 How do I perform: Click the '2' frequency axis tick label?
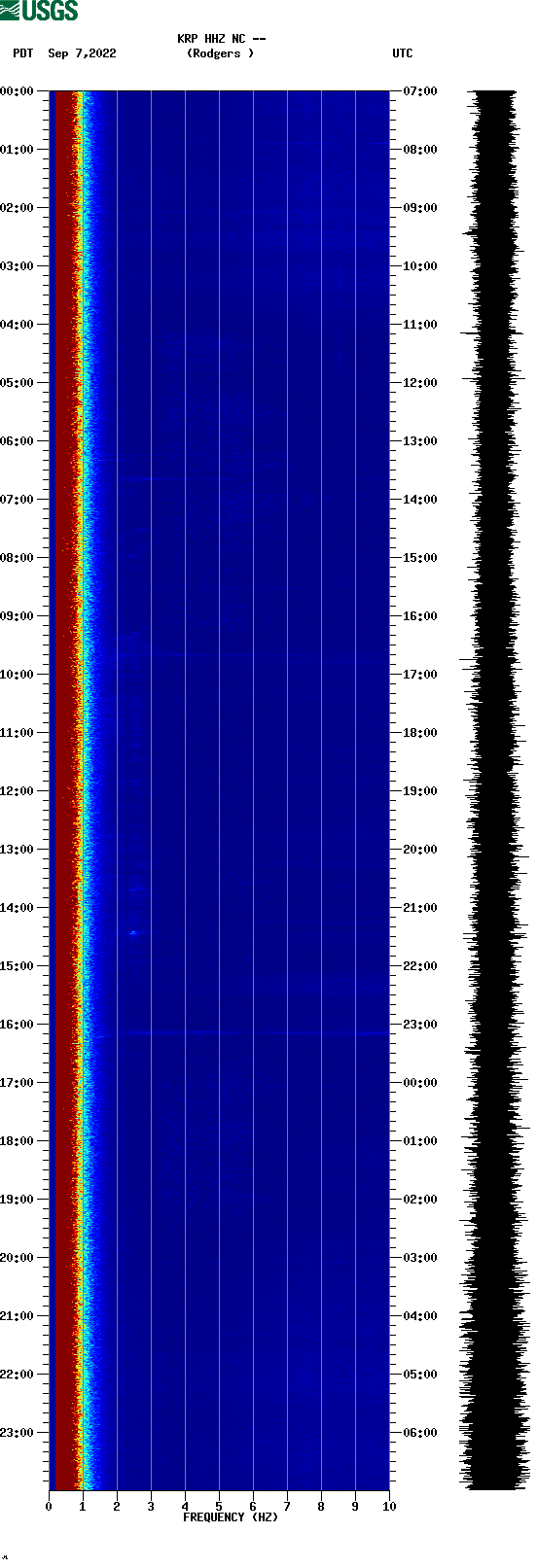tap(117, 1507)
